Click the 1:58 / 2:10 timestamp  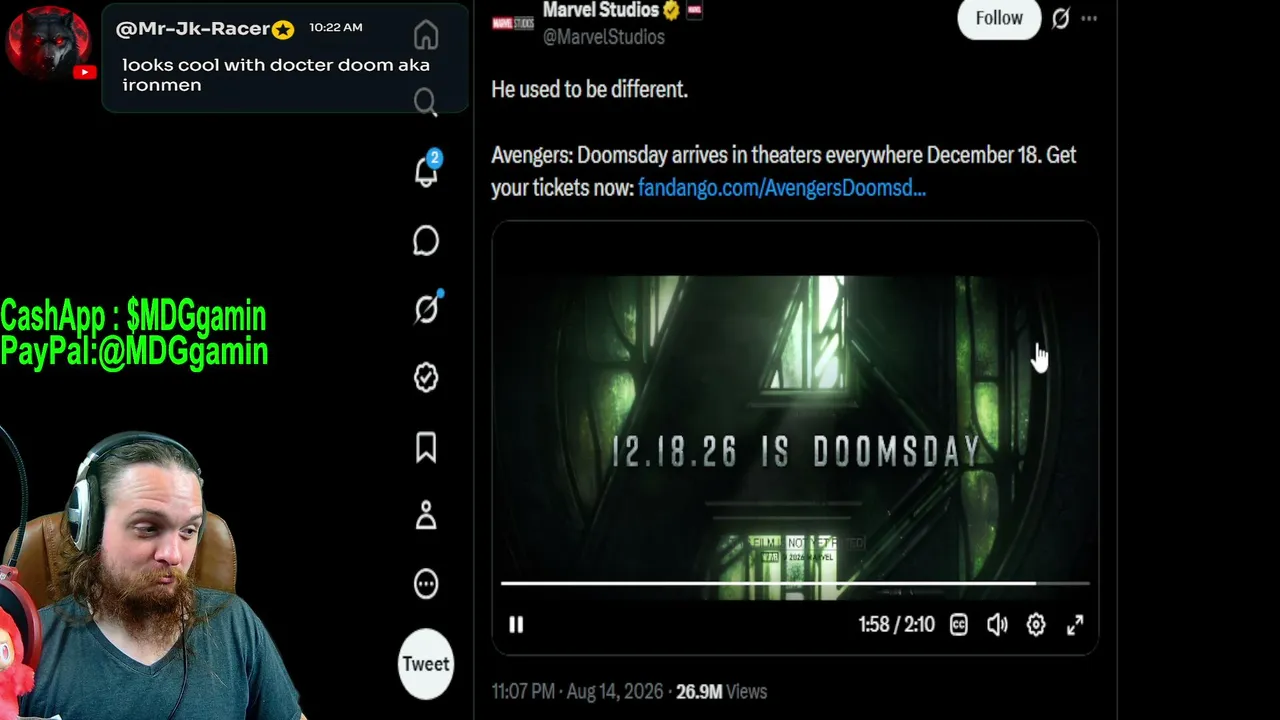point(896,625)
